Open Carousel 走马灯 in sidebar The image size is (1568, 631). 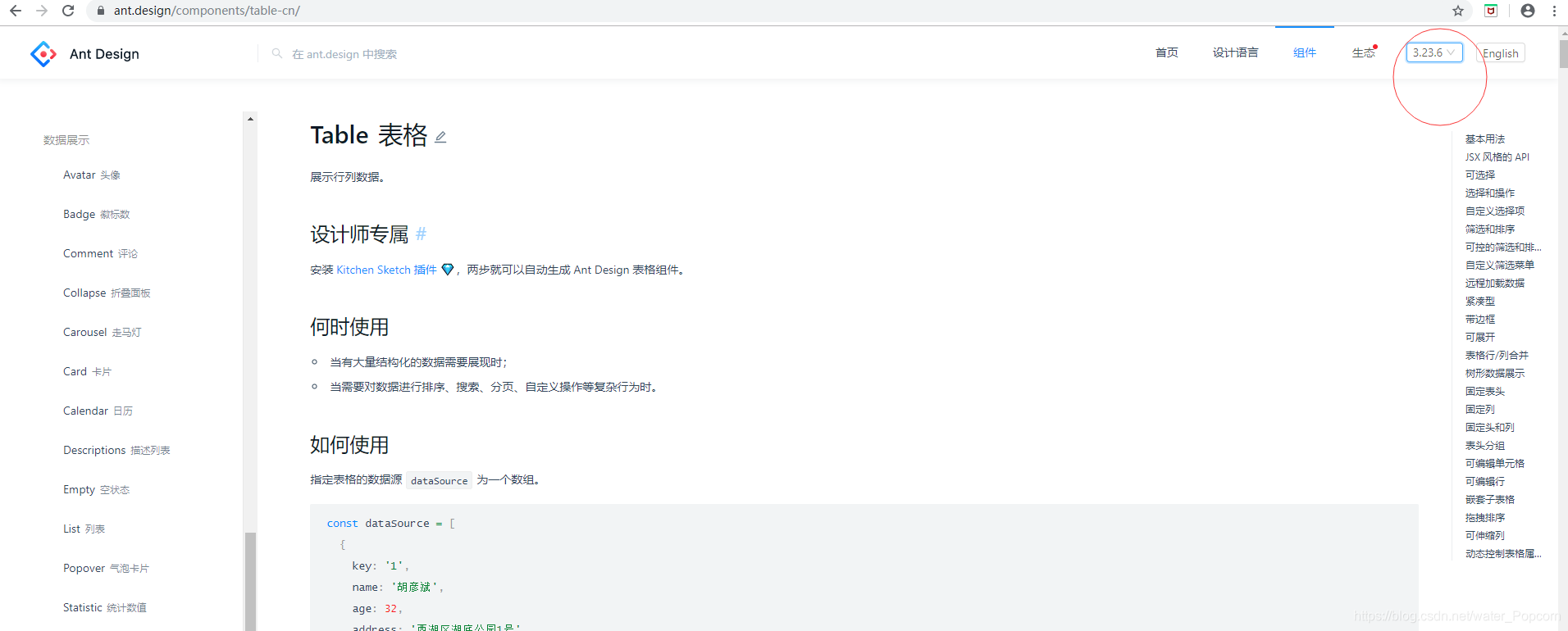[102, 332]
